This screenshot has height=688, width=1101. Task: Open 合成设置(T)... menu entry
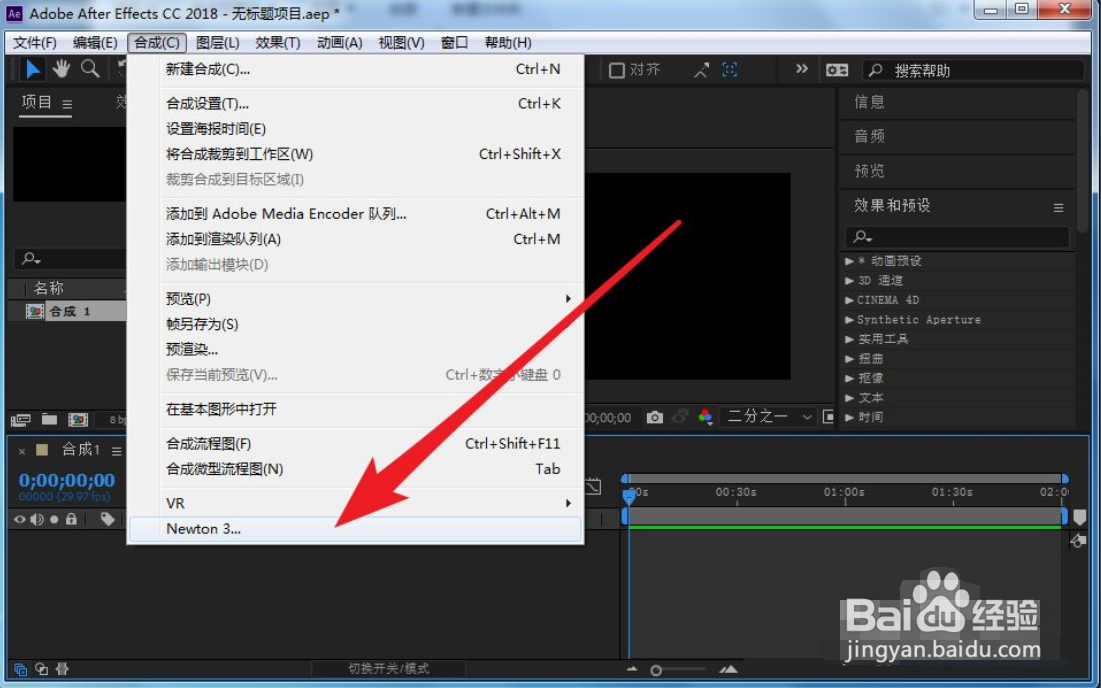tap(357, 103)
